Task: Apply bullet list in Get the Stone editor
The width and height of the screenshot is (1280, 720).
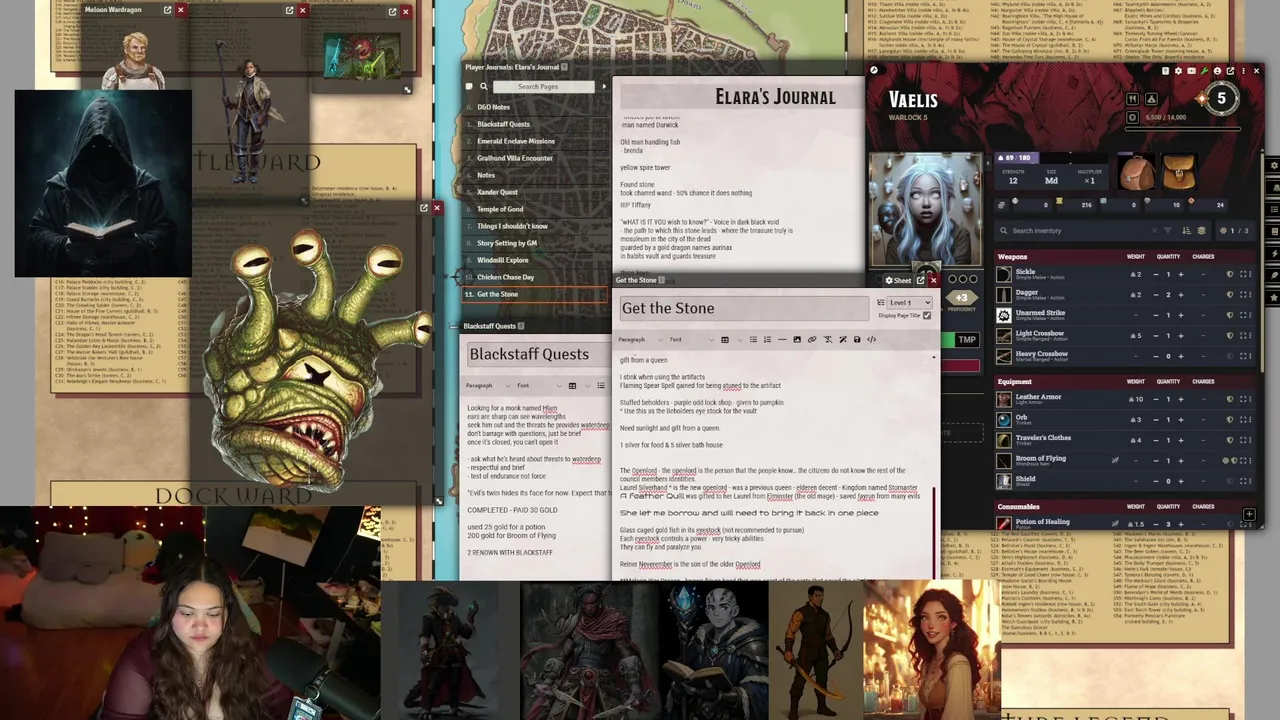Action: 753,339
